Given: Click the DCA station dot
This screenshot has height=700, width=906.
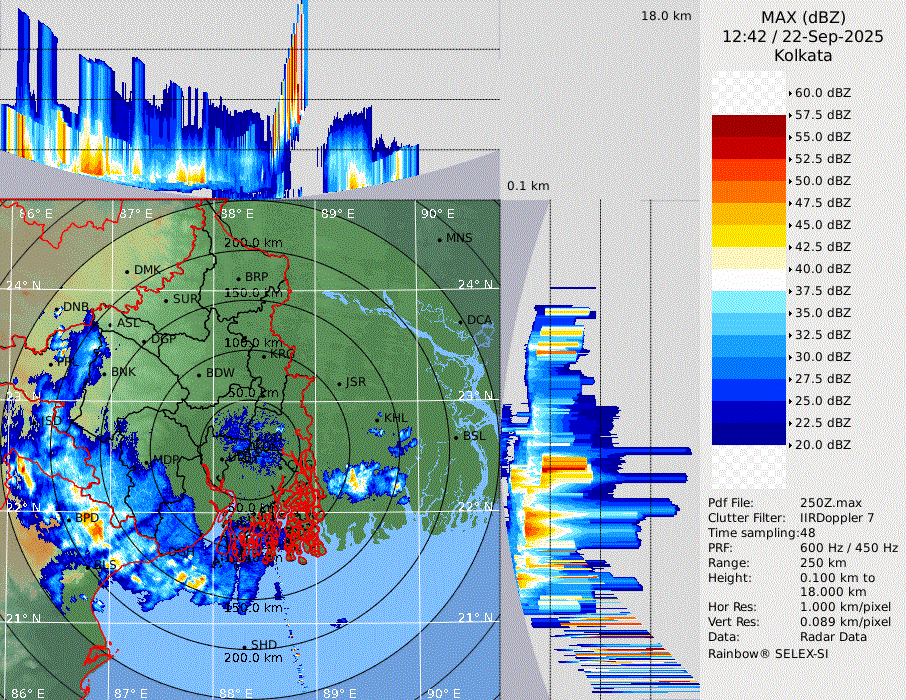Looking at the screenshot, I should point(461,321).
